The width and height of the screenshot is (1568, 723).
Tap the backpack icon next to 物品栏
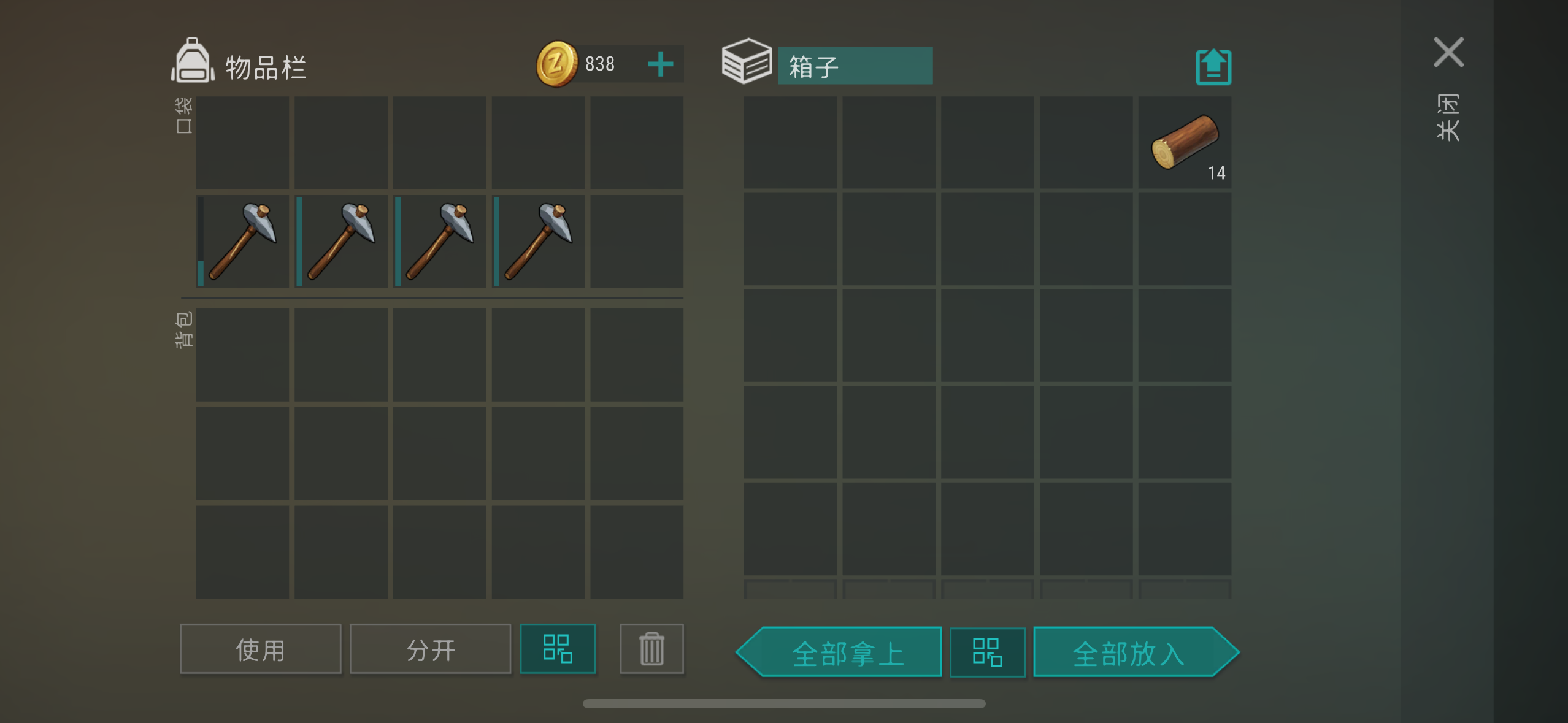coord(193,60)
